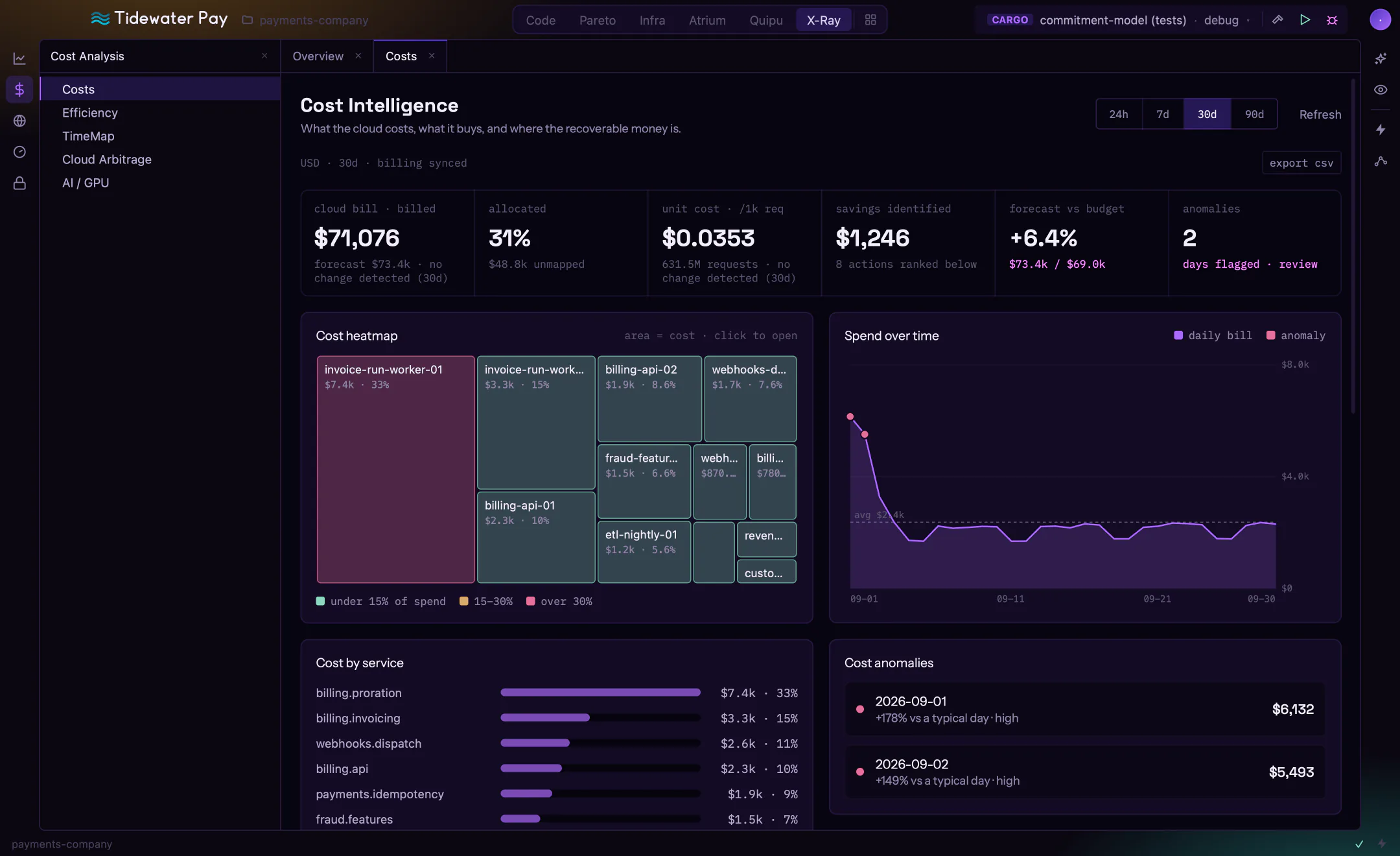
Task: Open etl-nightly-01 heatmap tile
Action: pyautogui.click(x=644, y=553)
